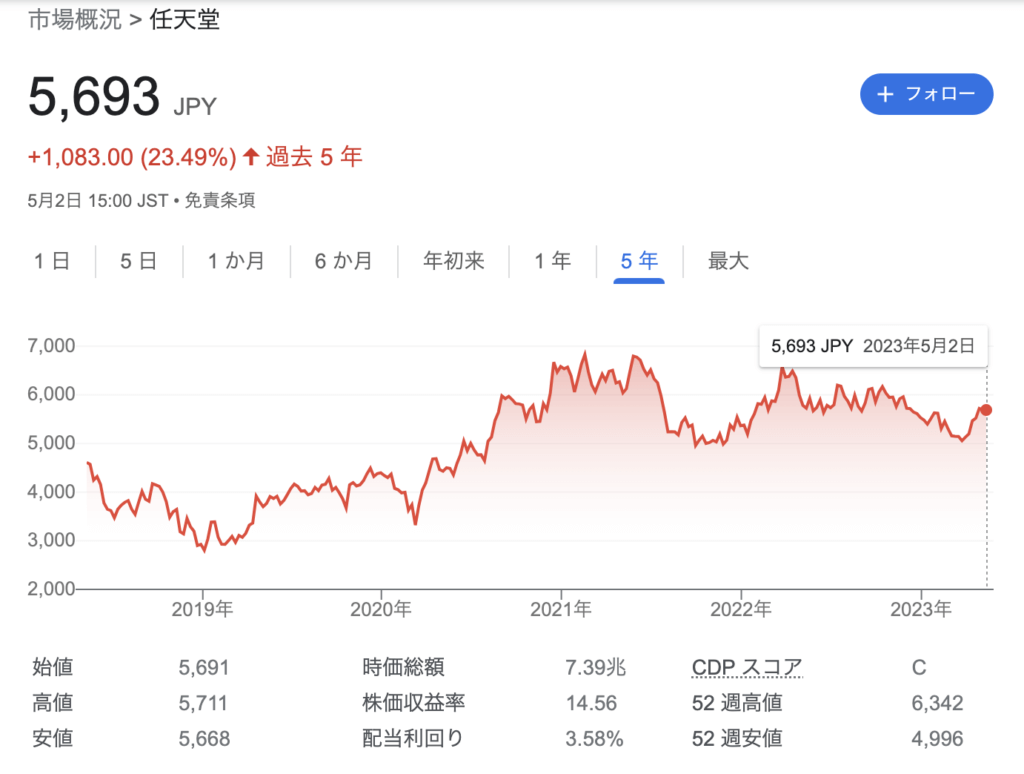Click the 時価総額 label
The image size is (1024, 774).
[404, 667]
